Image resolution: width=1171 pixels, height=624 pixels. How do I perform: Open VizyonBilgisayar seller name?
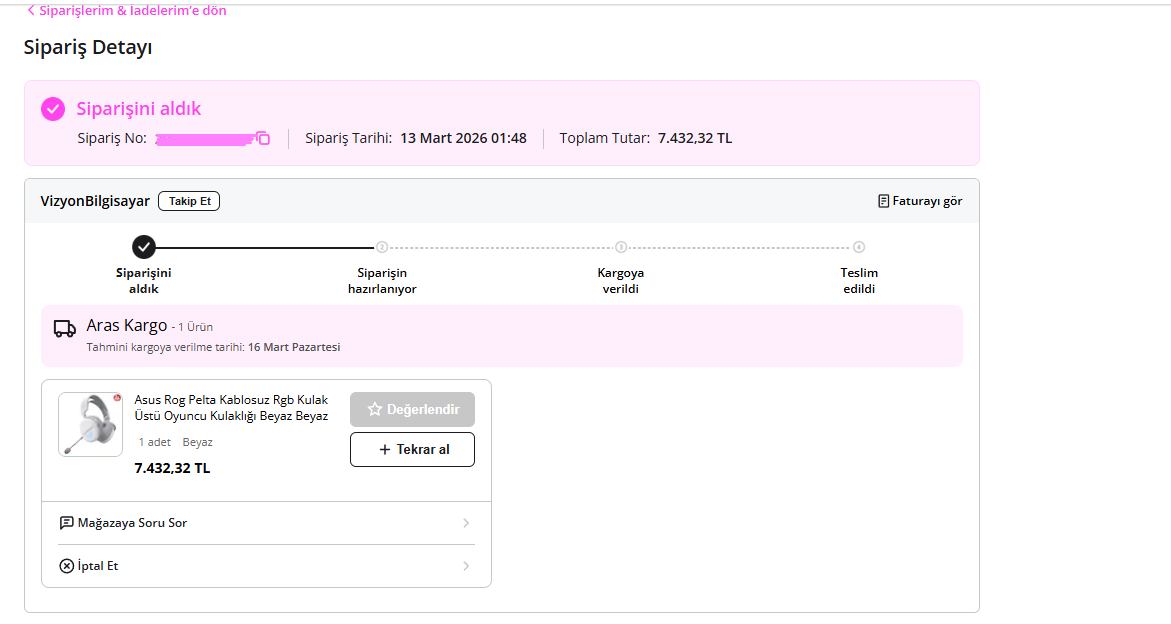(x=95, y=201)
